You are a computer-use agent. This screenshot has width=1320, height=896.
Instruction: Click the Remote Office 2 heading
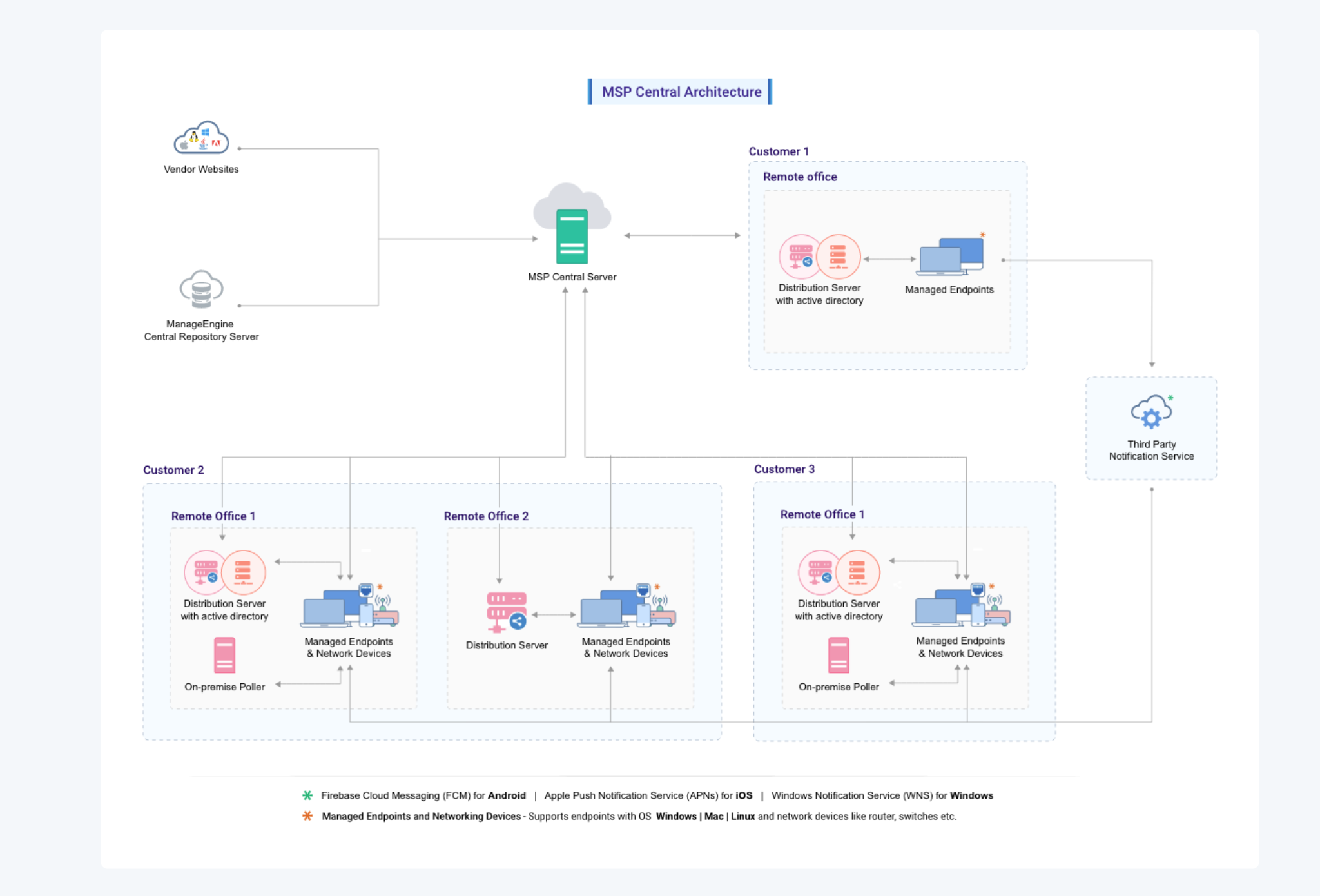coord(486,516)
